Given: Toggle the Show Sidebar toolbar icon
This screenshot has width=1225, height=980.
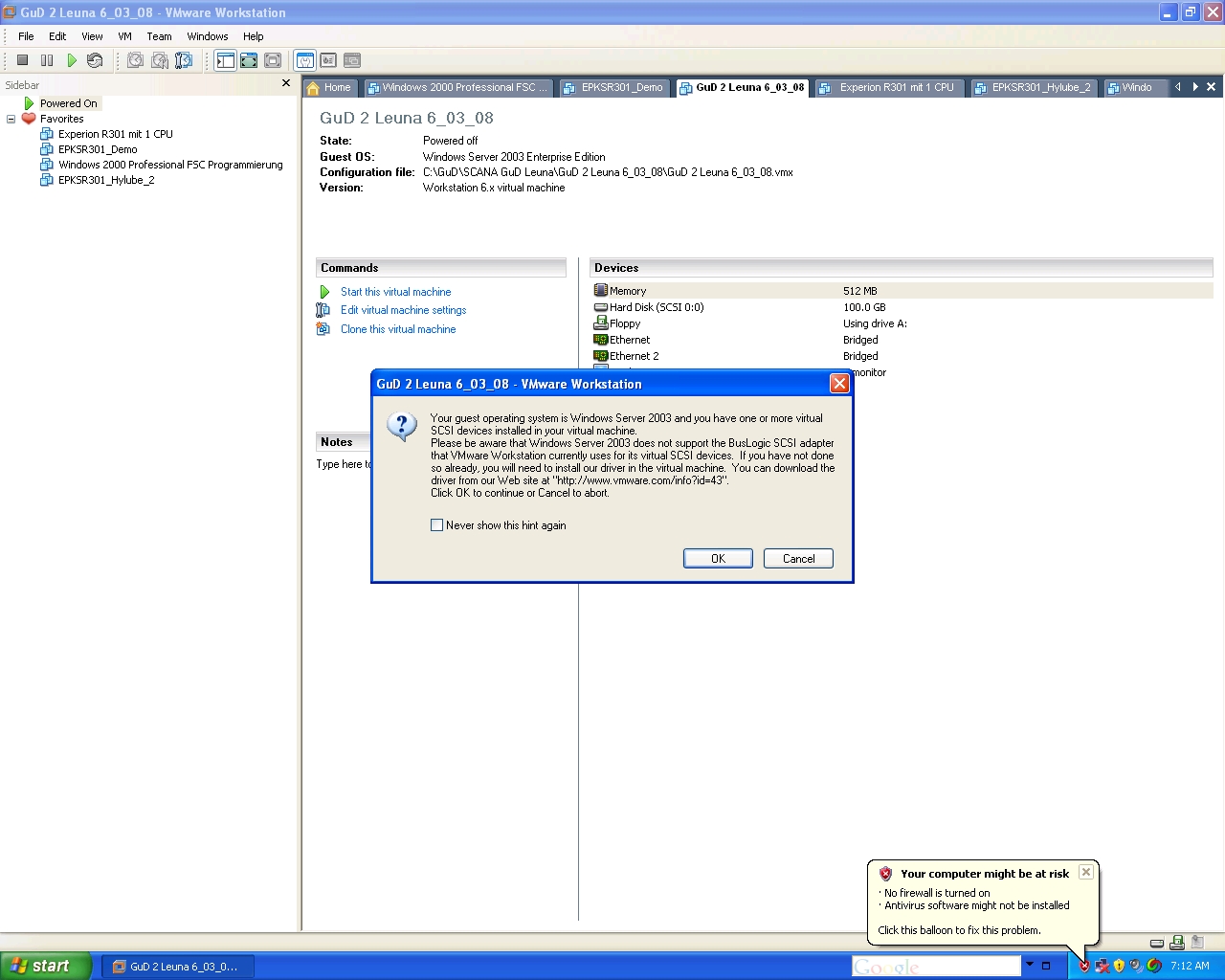Looking at the screenshot, I should [225, 60].
